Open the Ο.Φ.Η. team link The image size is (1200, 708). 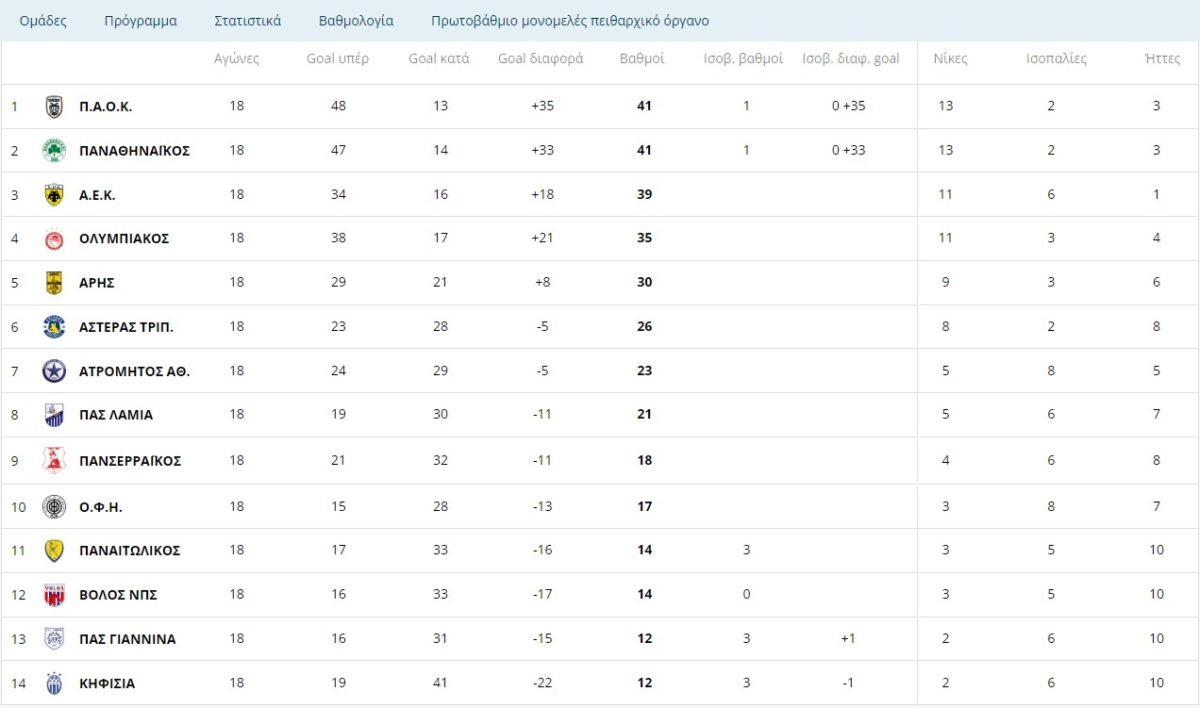[101, 506]
